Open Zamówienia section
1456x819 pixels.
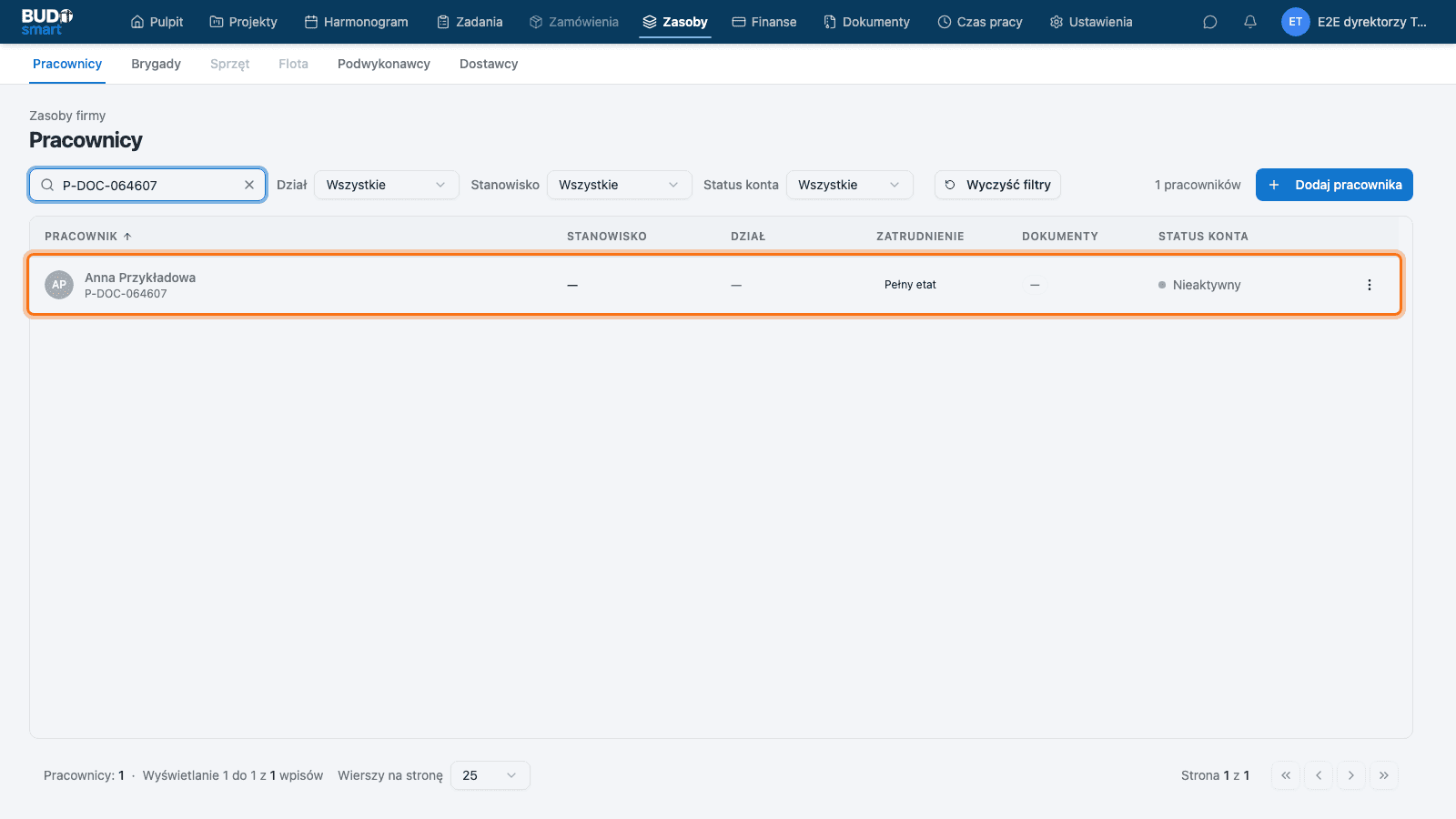point(574,22)
